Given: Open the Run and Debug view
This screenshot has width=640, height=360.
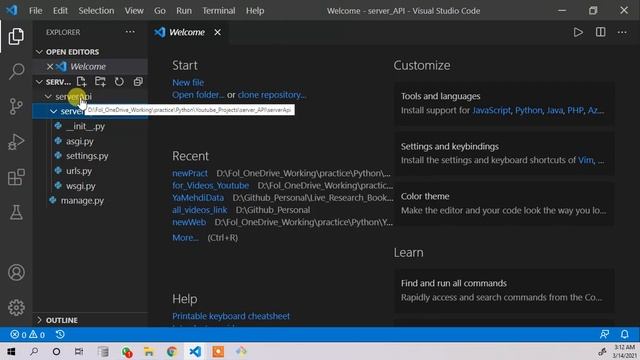Looking at the screenshot, I should coord(16,142).
